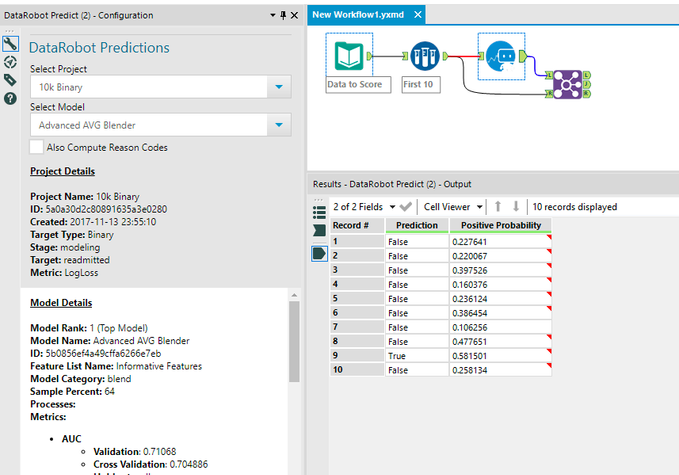Click Join tool L output anchor

click(x=586, y=75)
